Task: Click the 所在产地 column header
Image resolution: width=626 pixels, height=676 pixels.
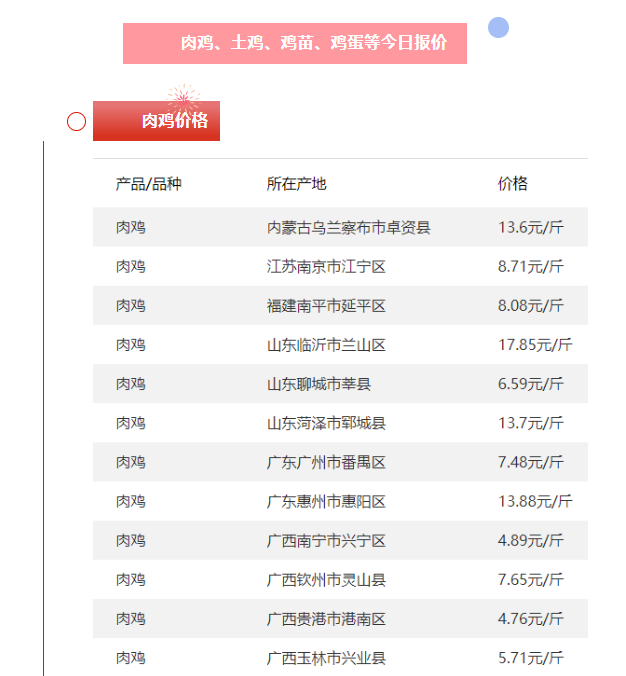Action: (x=296, y=184)
